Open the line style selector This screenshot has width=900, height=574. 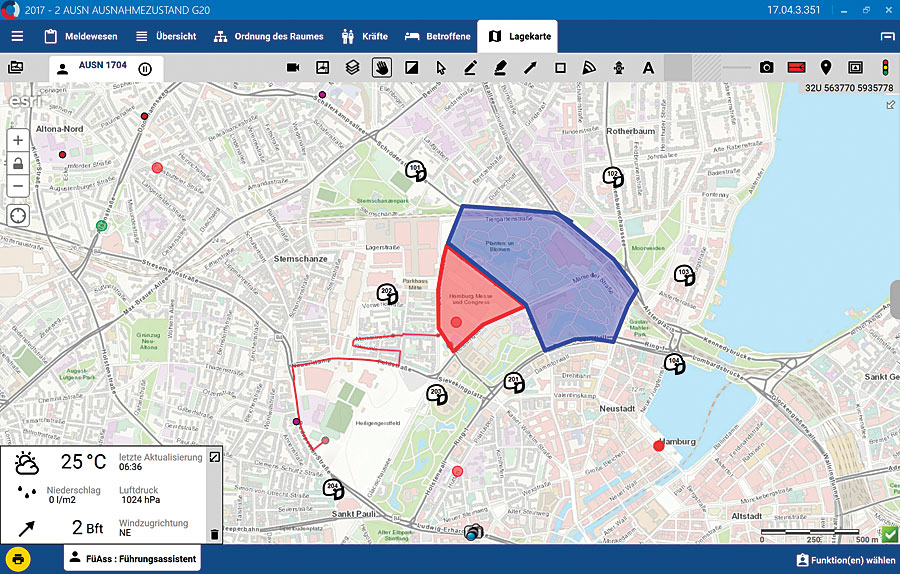pos(736,68)
